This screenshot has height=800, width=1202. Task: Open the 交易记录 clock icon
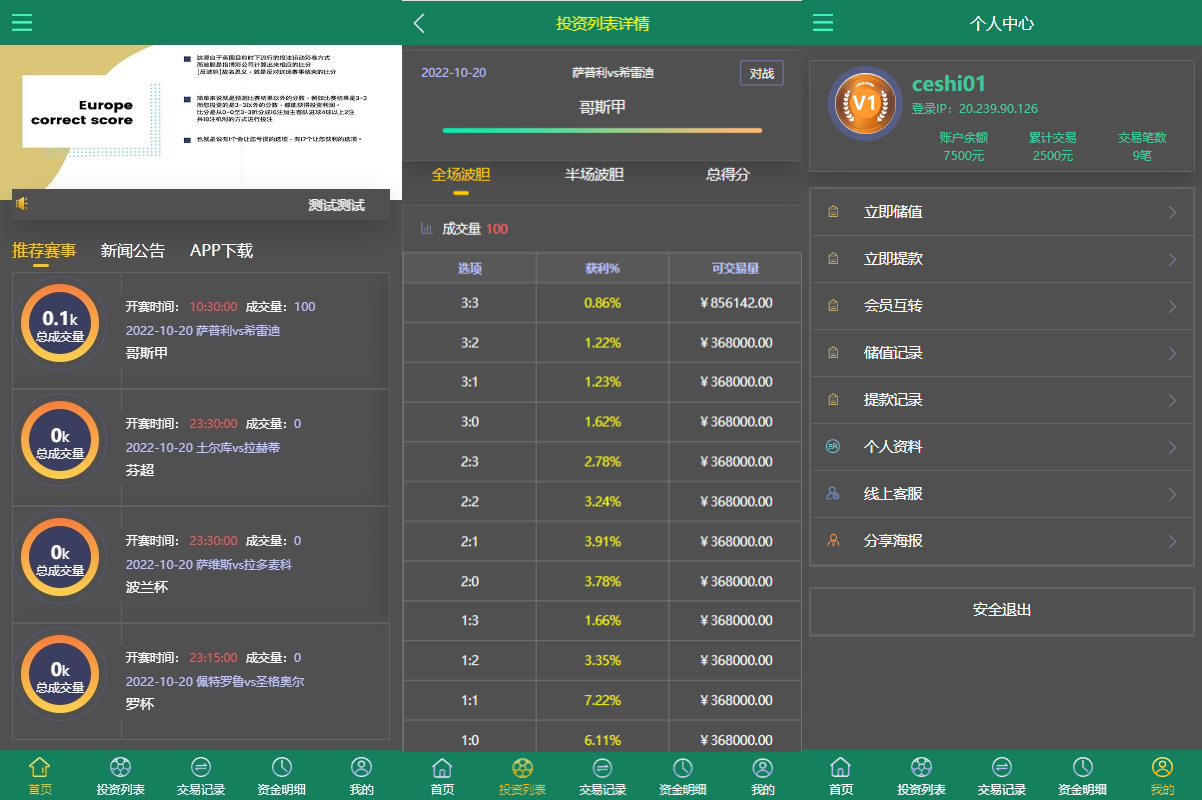tap(201, 768)
